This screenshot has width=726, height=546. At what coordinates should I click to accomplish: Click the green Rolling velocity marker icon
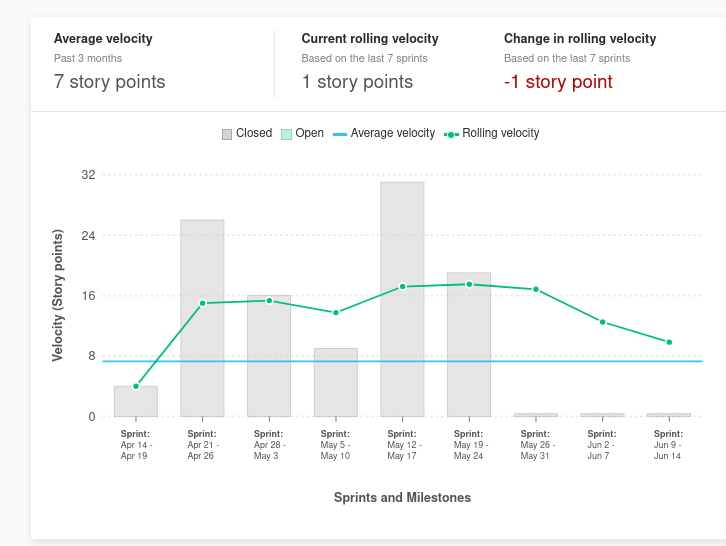451,134
